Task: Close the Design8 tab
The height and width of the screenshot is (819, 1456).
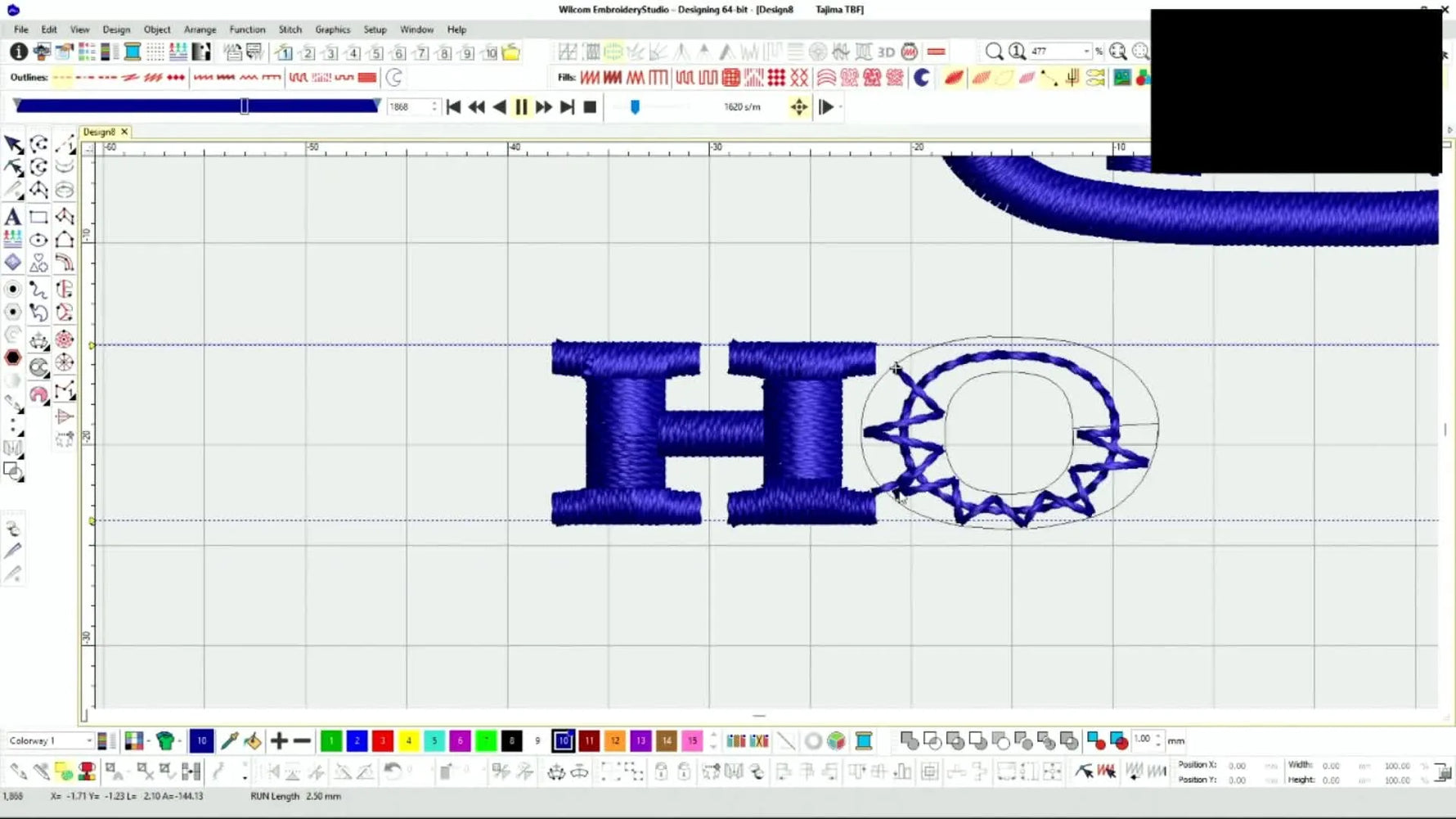Action: (124, 132)
